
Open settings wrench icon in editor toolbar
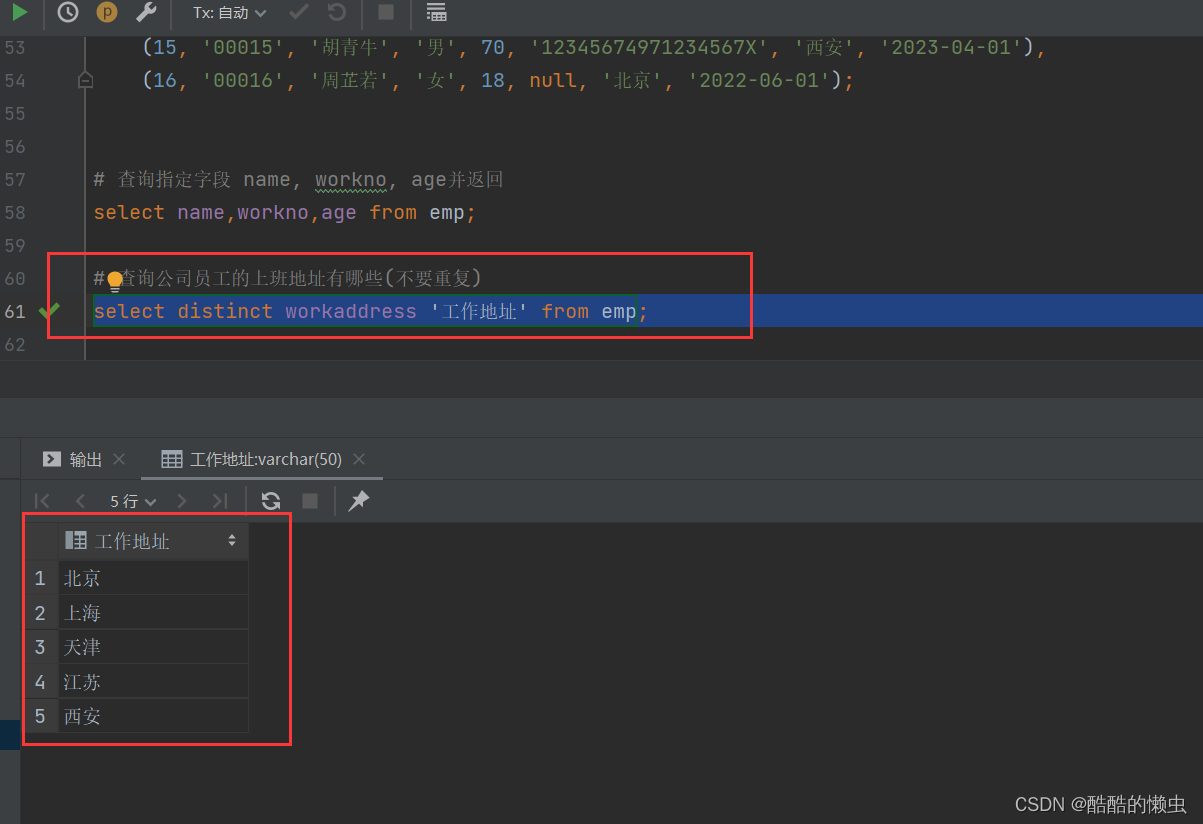145,12
